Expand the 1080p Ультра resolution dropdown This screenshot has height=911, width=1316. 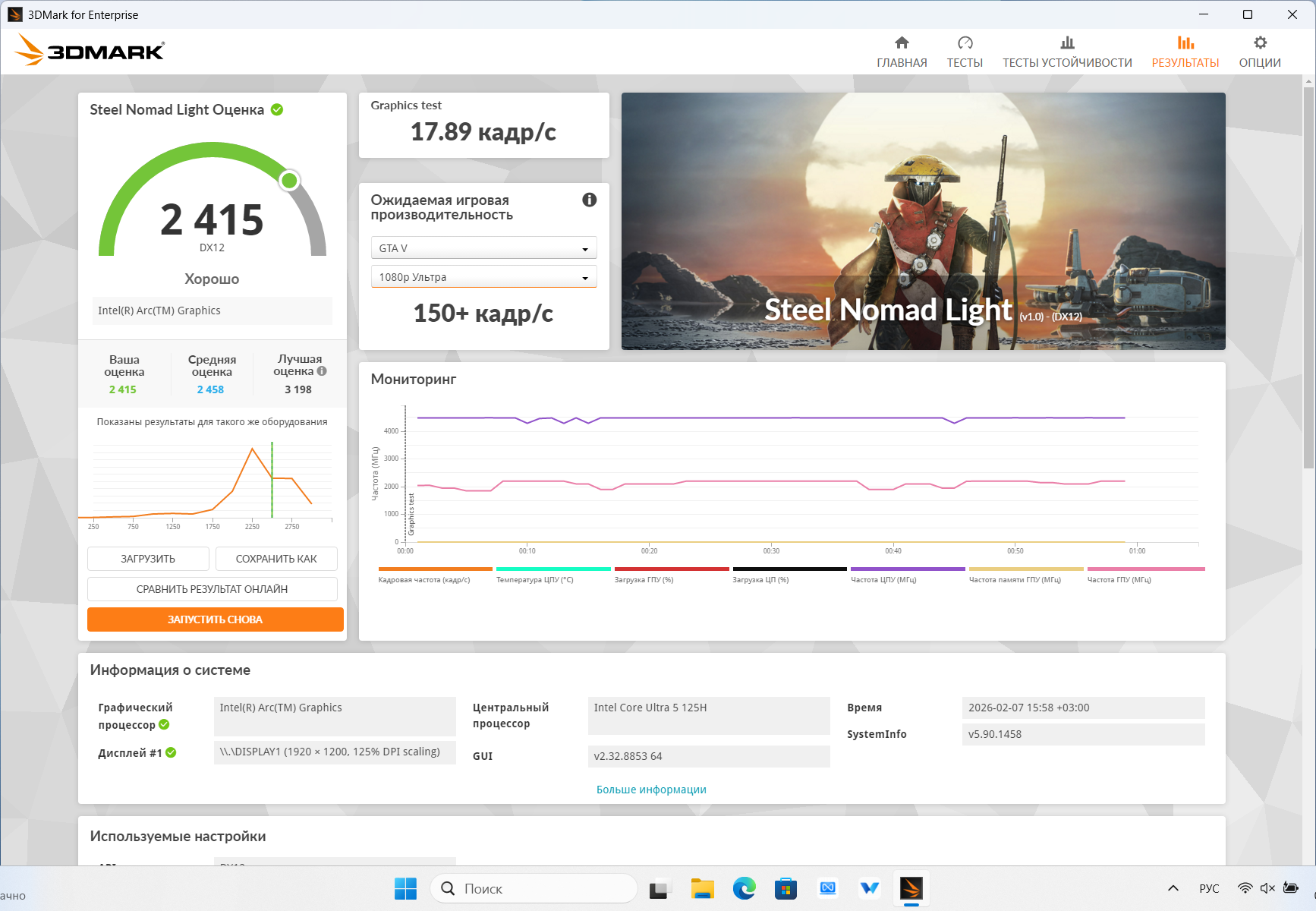coord(483,277)
